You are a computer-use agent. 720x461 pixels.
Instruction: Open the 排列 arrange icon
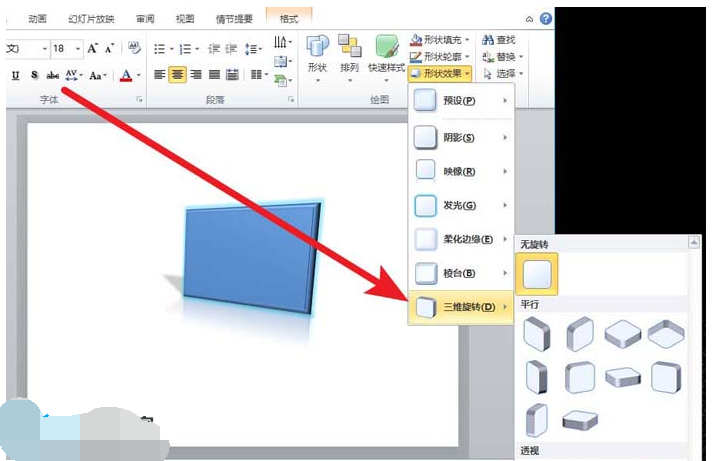pyautogui.click(x=349, y=48)
